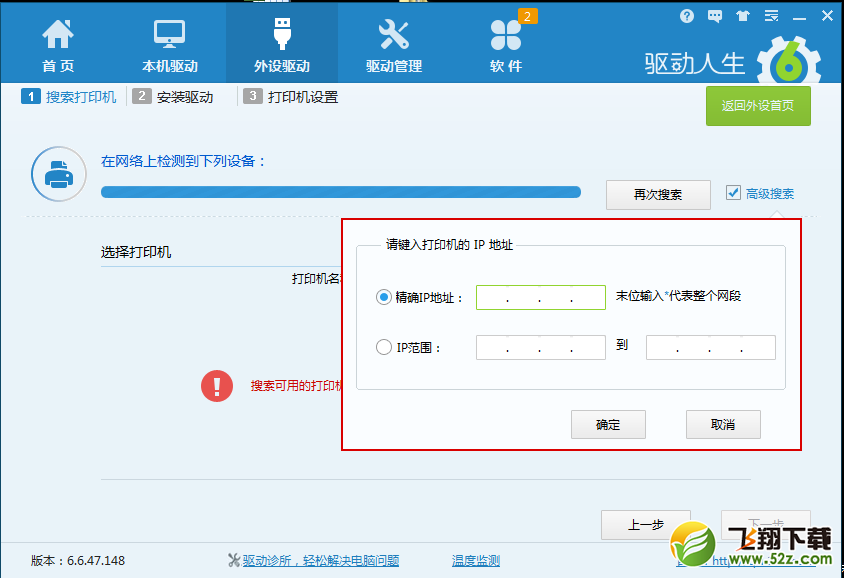The width and height of the screenshot is (844, 578).
Task: Select step 2 安装驱动
Action: 173,97
